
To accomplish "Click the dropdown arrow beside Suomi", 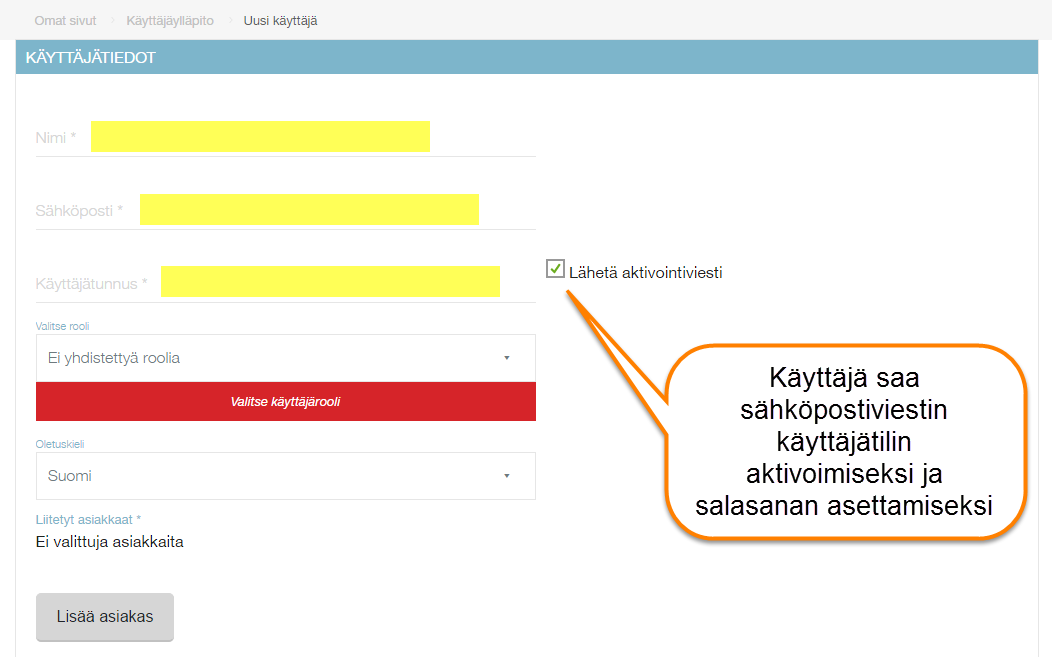I will click(x=506, y=476).
